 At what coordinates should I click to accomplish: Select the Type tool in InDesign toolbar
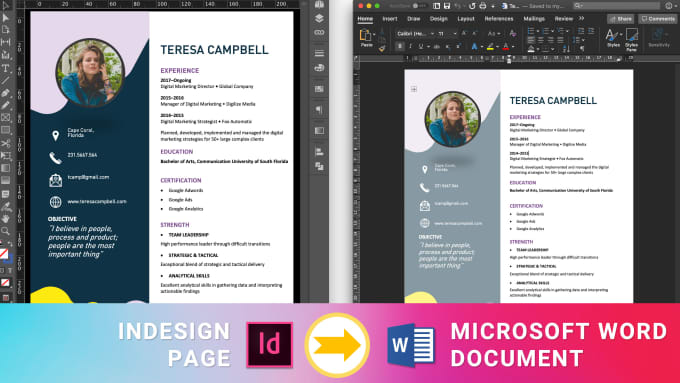point(6,68)
